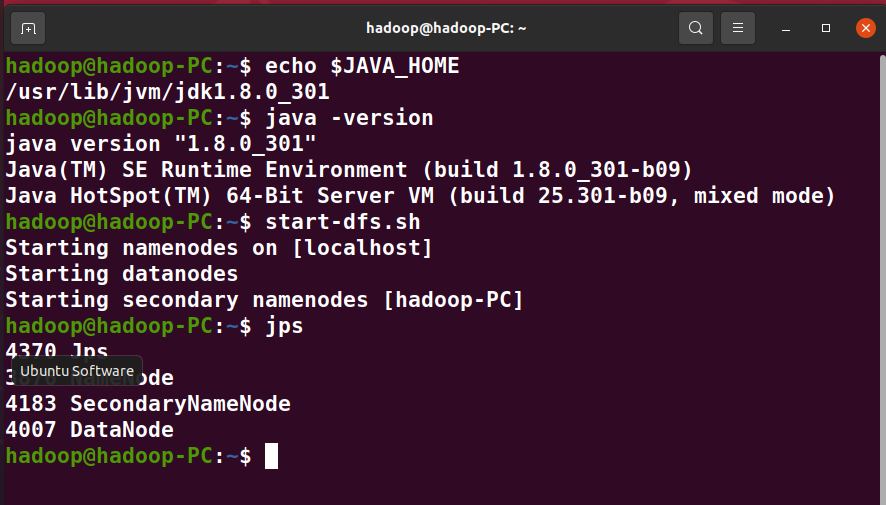The height and width of the screenshot is (505, 886).
Task: Click the Ubuntu Software tooltip label
Action: pyautogui.click(x=76, y=371)
